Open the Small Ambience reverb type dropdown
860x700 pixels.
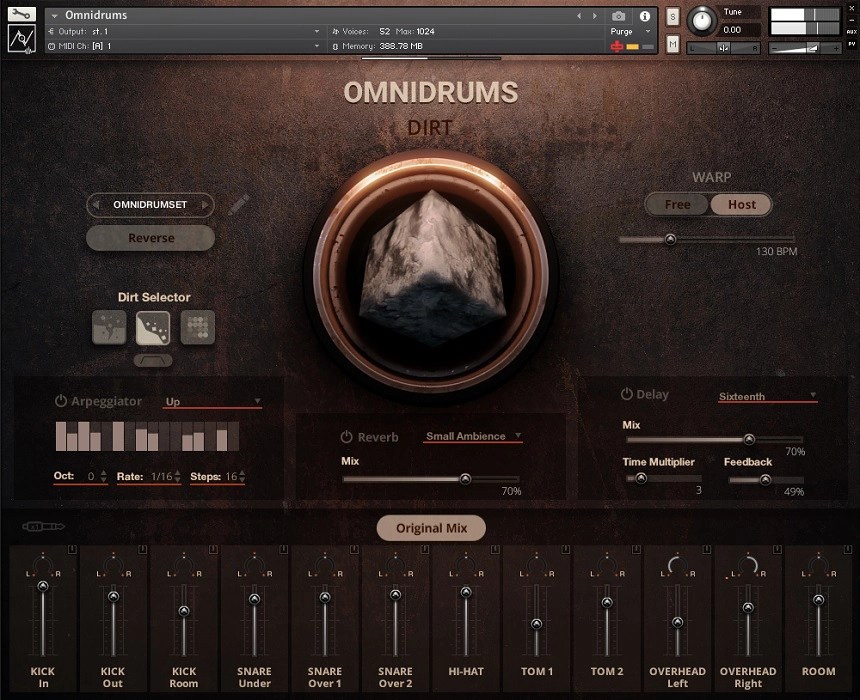click(x=471, y=436)
